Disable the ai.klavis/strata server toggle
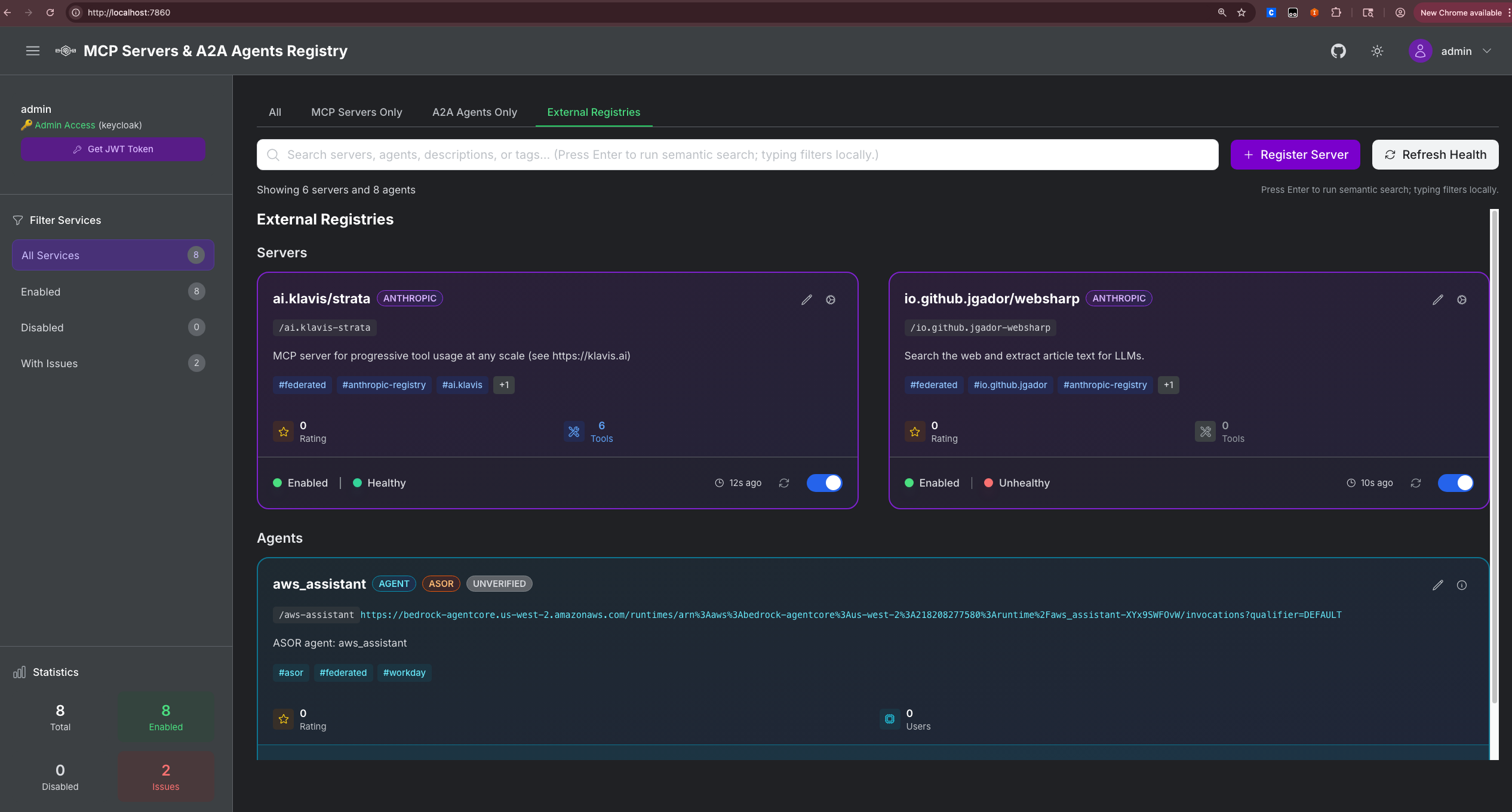Image resolution: width=1512 pixels, height=812 pixels. 824,482
